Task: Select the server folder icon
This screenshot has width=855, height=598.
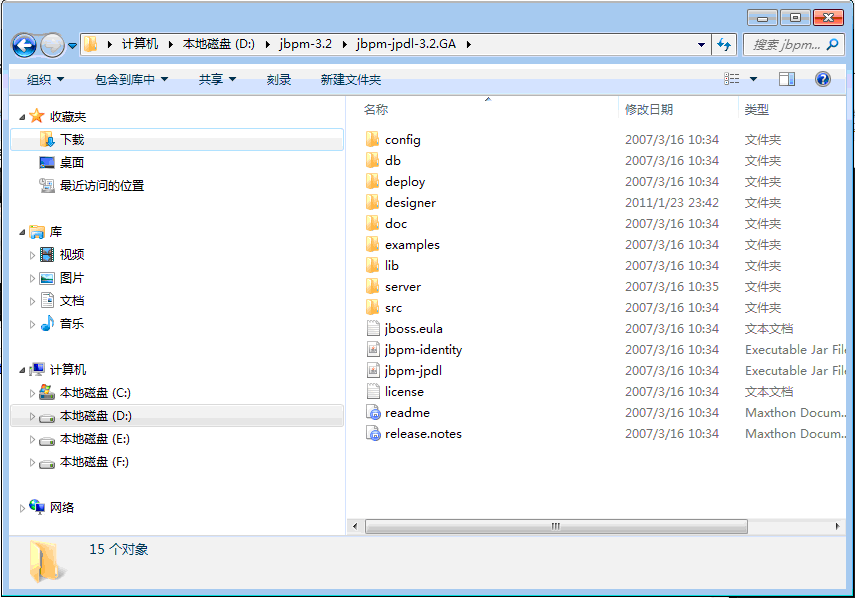Action: [372, 286]
